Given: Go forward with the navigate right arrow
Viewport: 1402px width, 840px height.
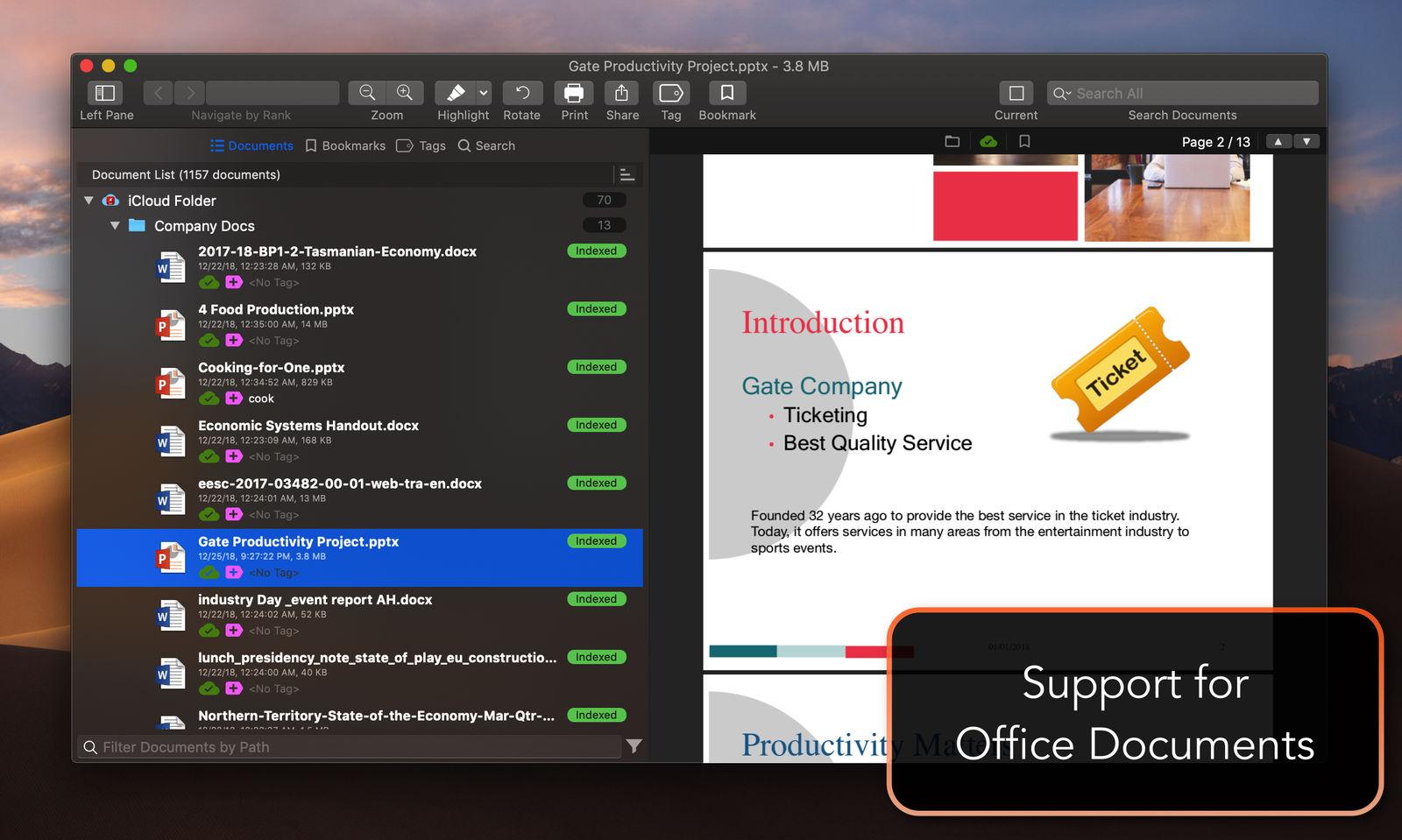Looking at the screenshot, I should click(189, 93).
